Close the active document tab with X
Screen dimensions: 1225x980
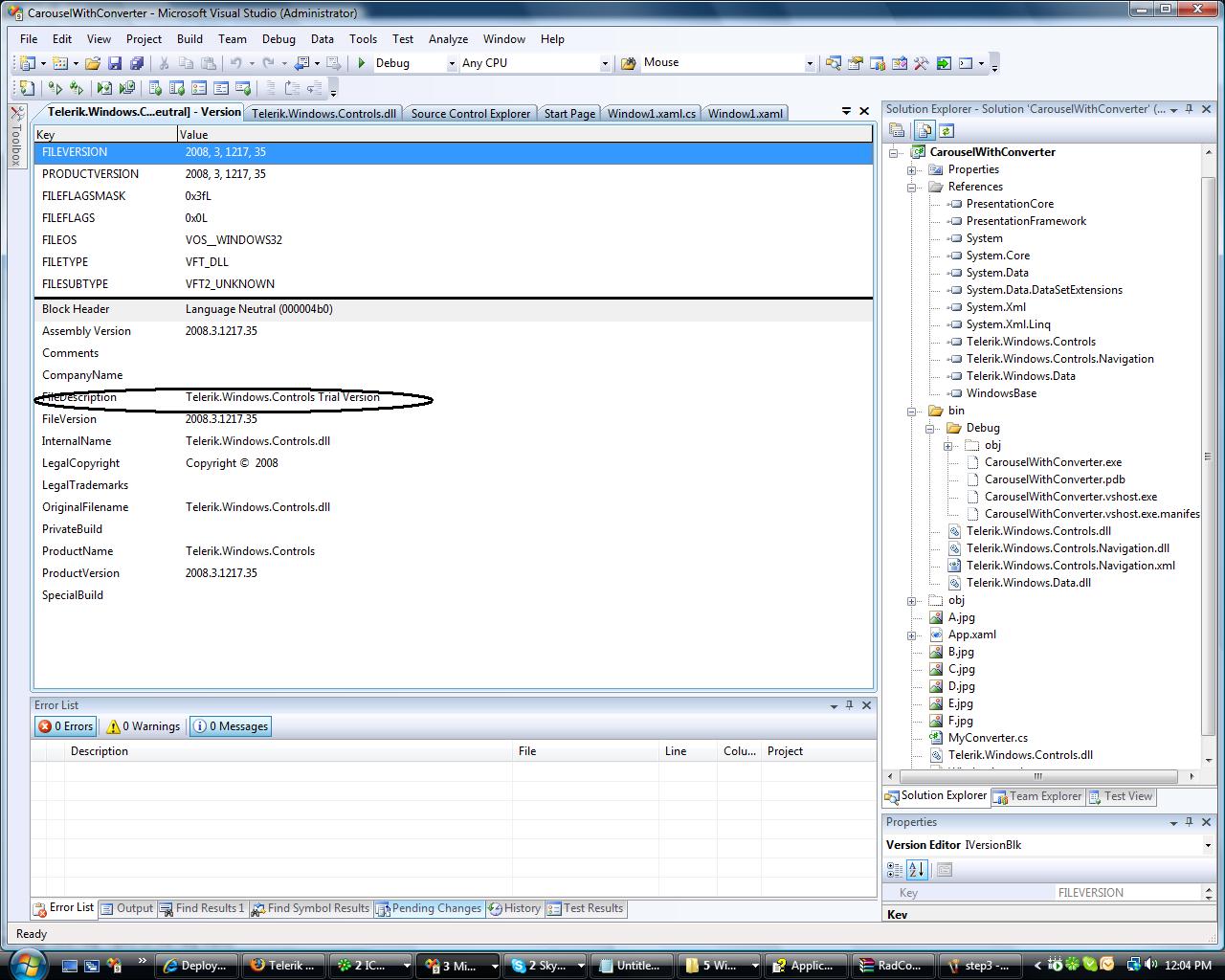pyautogui.click(x=864, y=111)
